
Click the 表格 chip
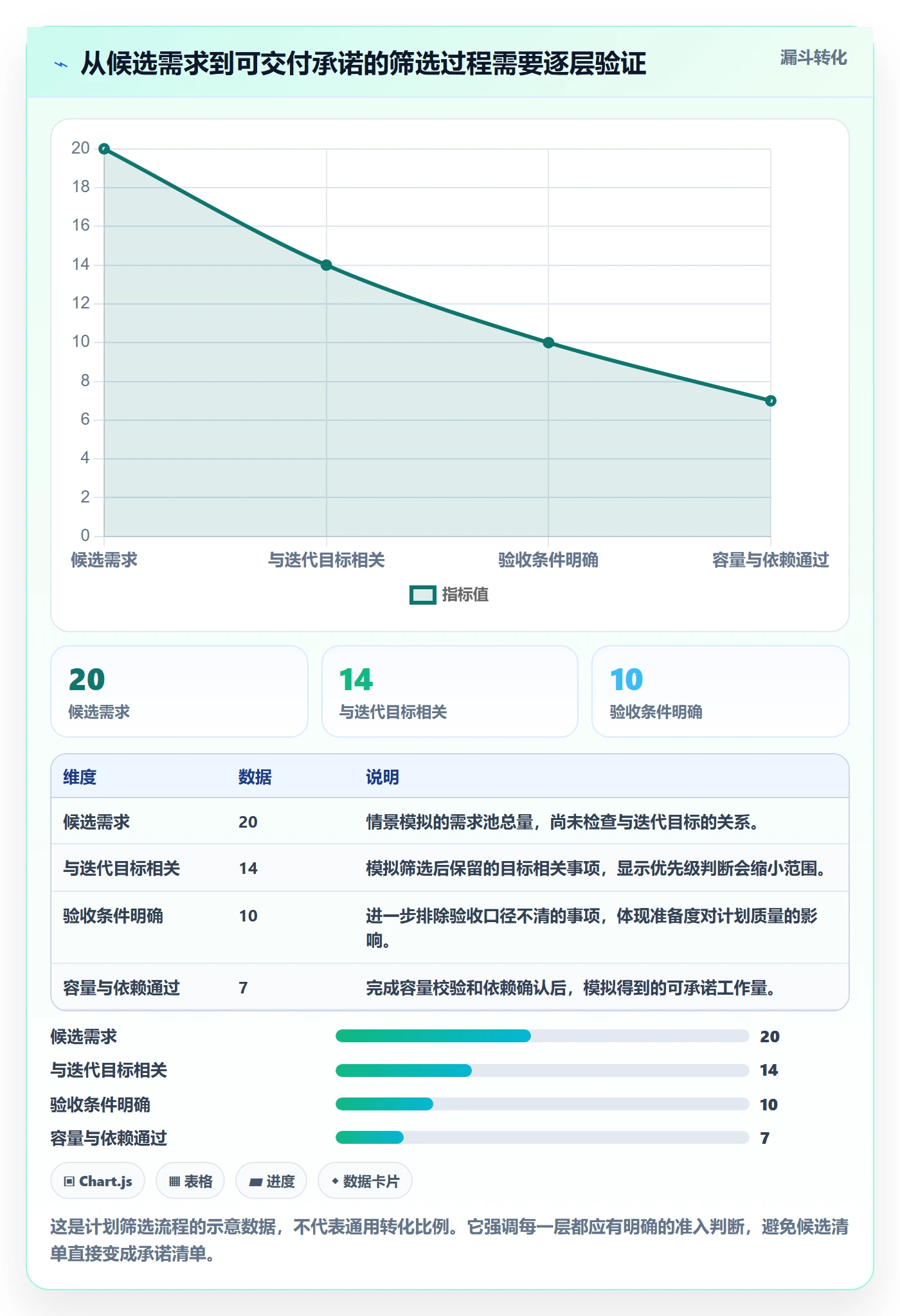(190, 1181)
